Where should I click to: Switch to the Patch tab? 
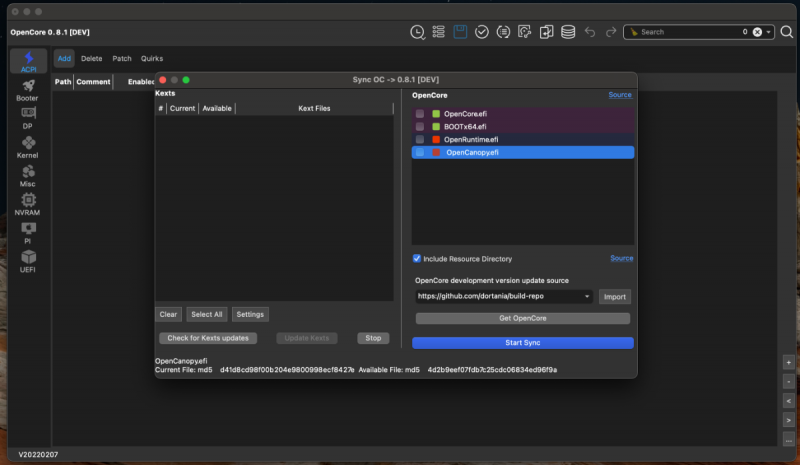tap(122, 59)
